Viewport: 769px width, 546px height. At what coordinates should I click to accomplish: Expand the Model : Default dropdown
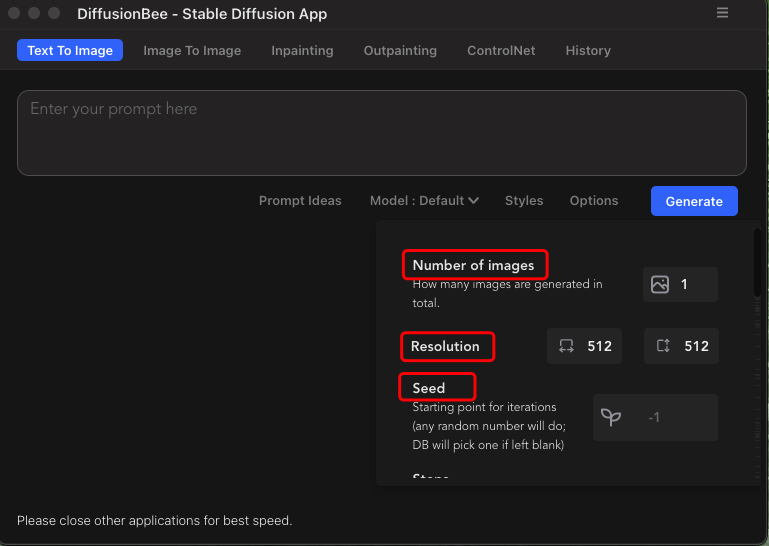pos(424,201)
